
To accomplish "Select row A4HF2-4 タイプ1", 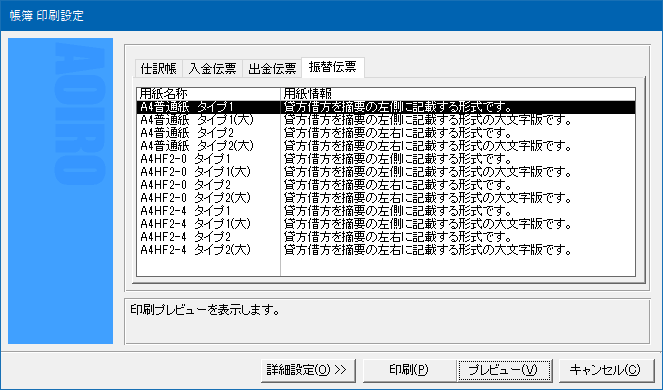I will 386,211.
